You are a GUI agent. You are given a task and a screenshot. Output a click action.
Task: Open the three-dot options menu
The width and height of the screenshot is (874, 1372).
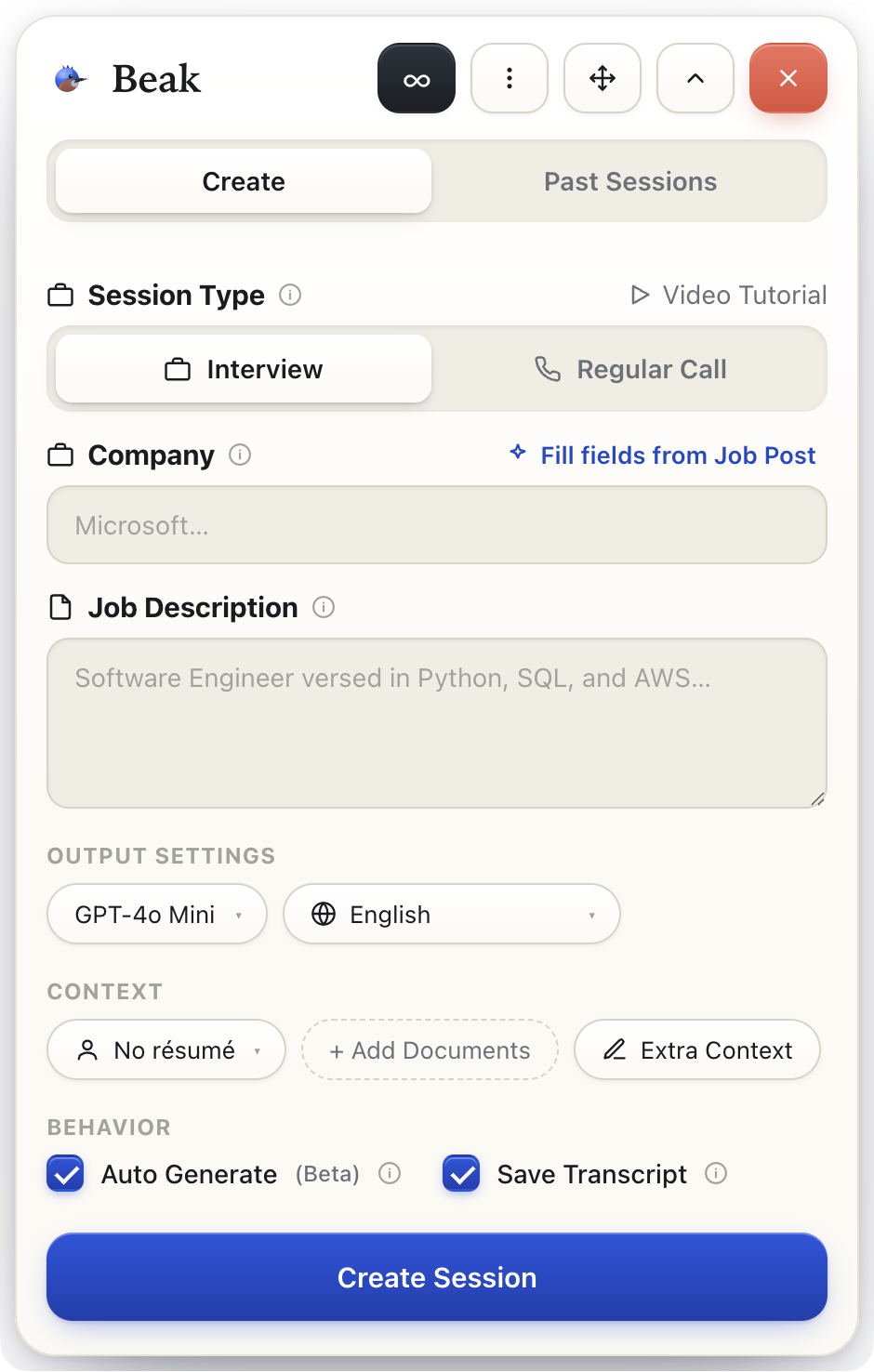[510, 78]
